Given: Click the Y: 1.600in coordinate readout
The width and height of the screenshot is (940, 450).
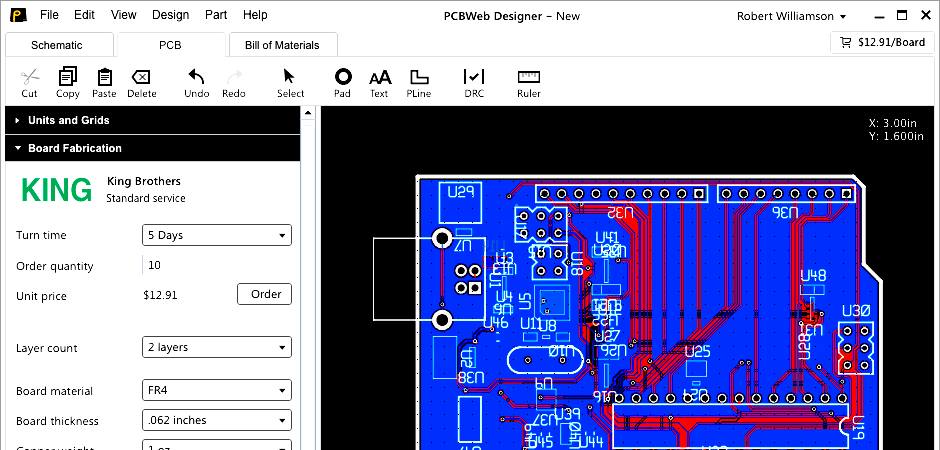Looking at the screenshot, I should point(896,136).
